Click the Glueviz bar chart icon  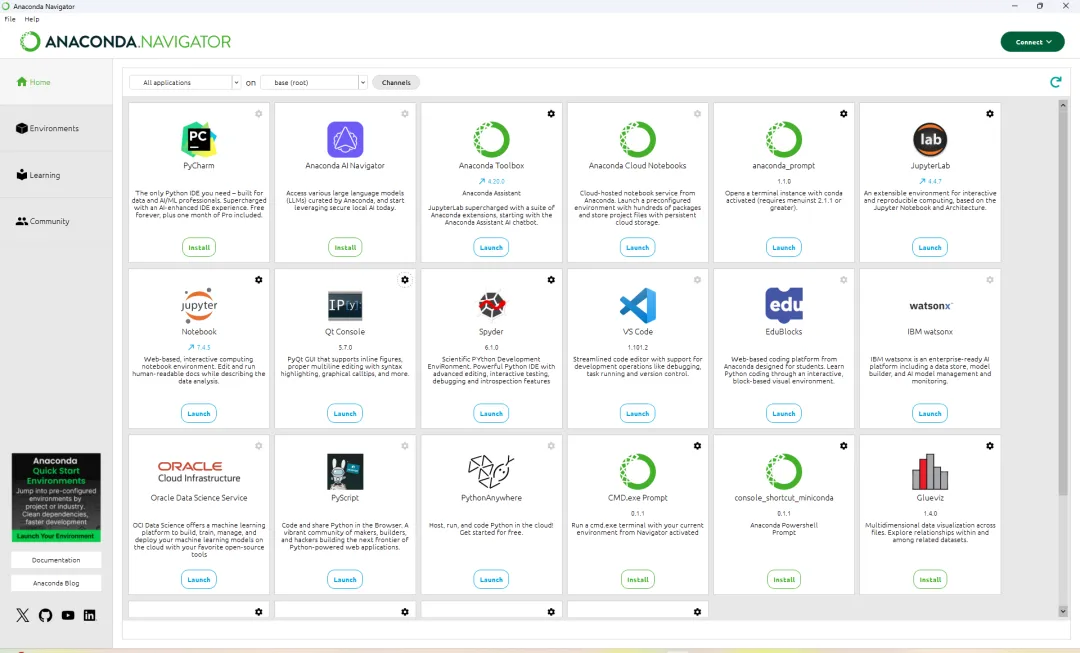coord(930,472)
